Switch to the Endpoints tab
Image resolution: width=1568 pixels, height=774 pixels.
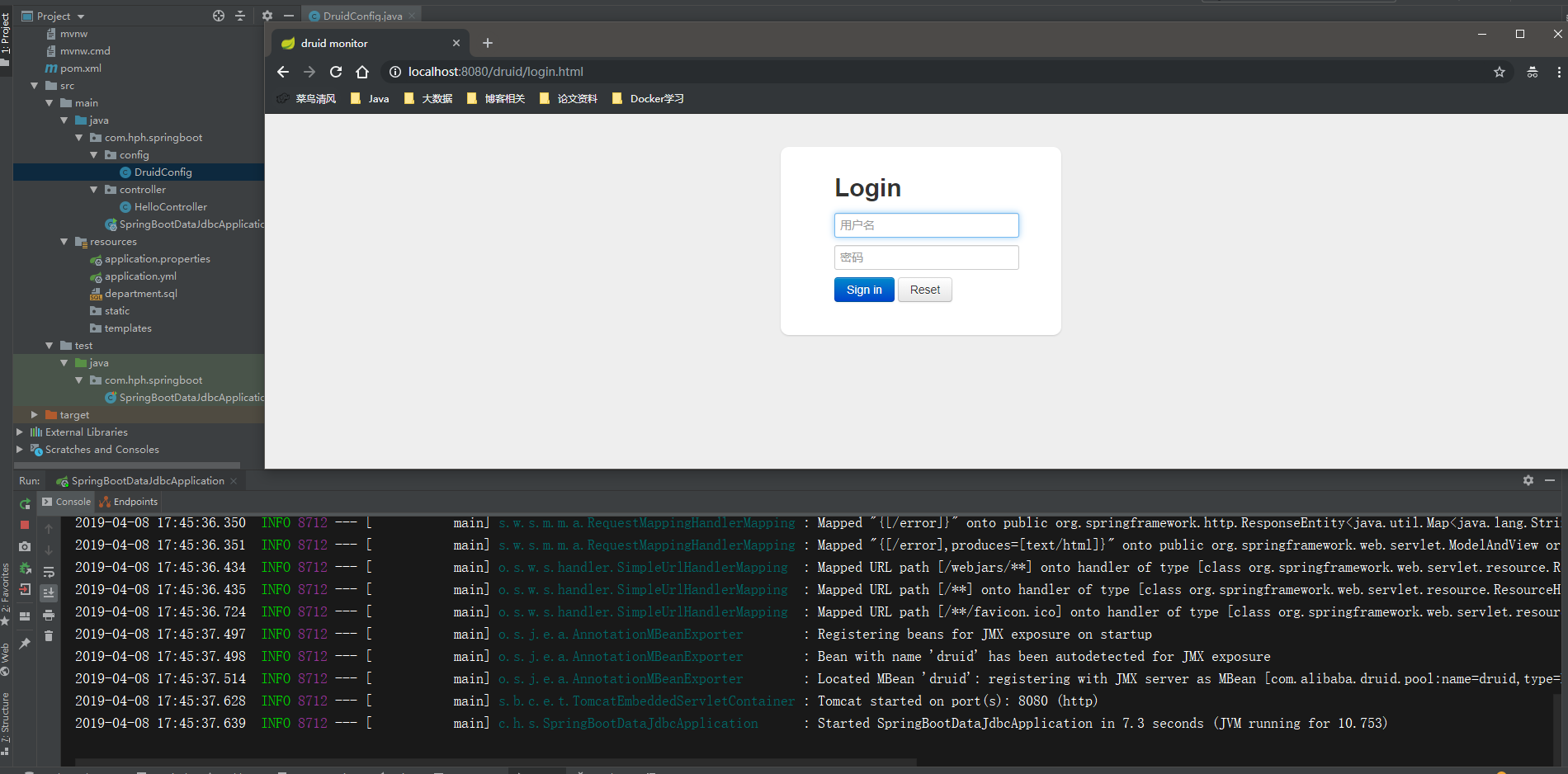click(129, 502)
